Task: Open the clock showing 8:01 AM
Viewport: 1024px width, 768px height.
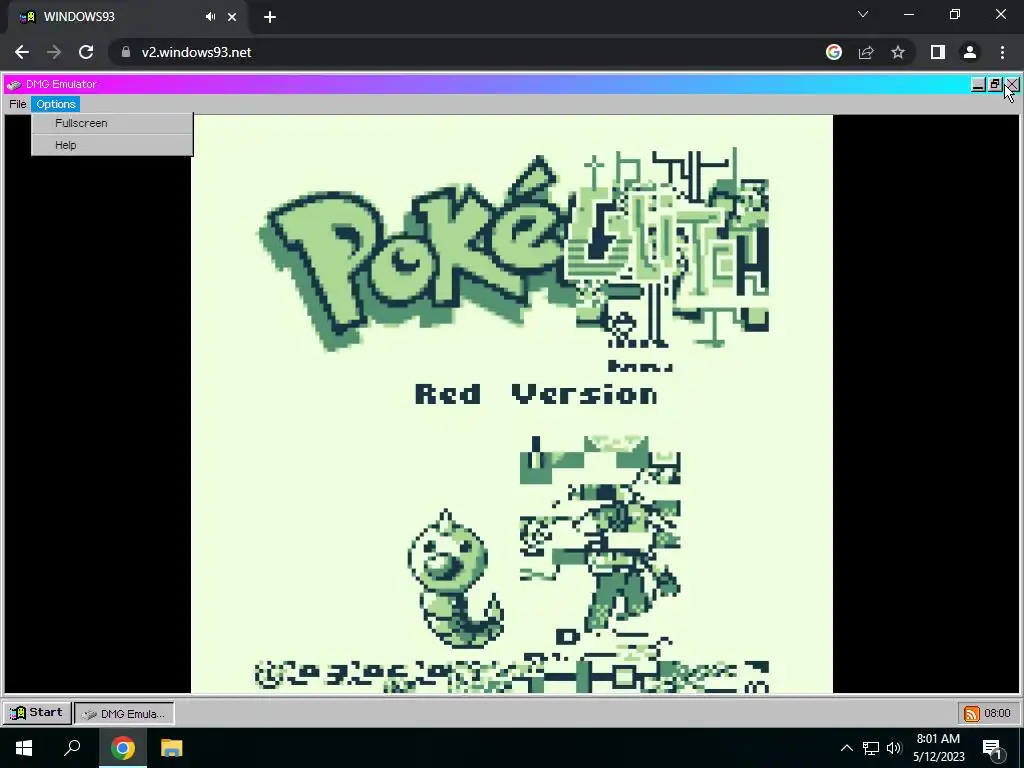Action: (938, 748)
